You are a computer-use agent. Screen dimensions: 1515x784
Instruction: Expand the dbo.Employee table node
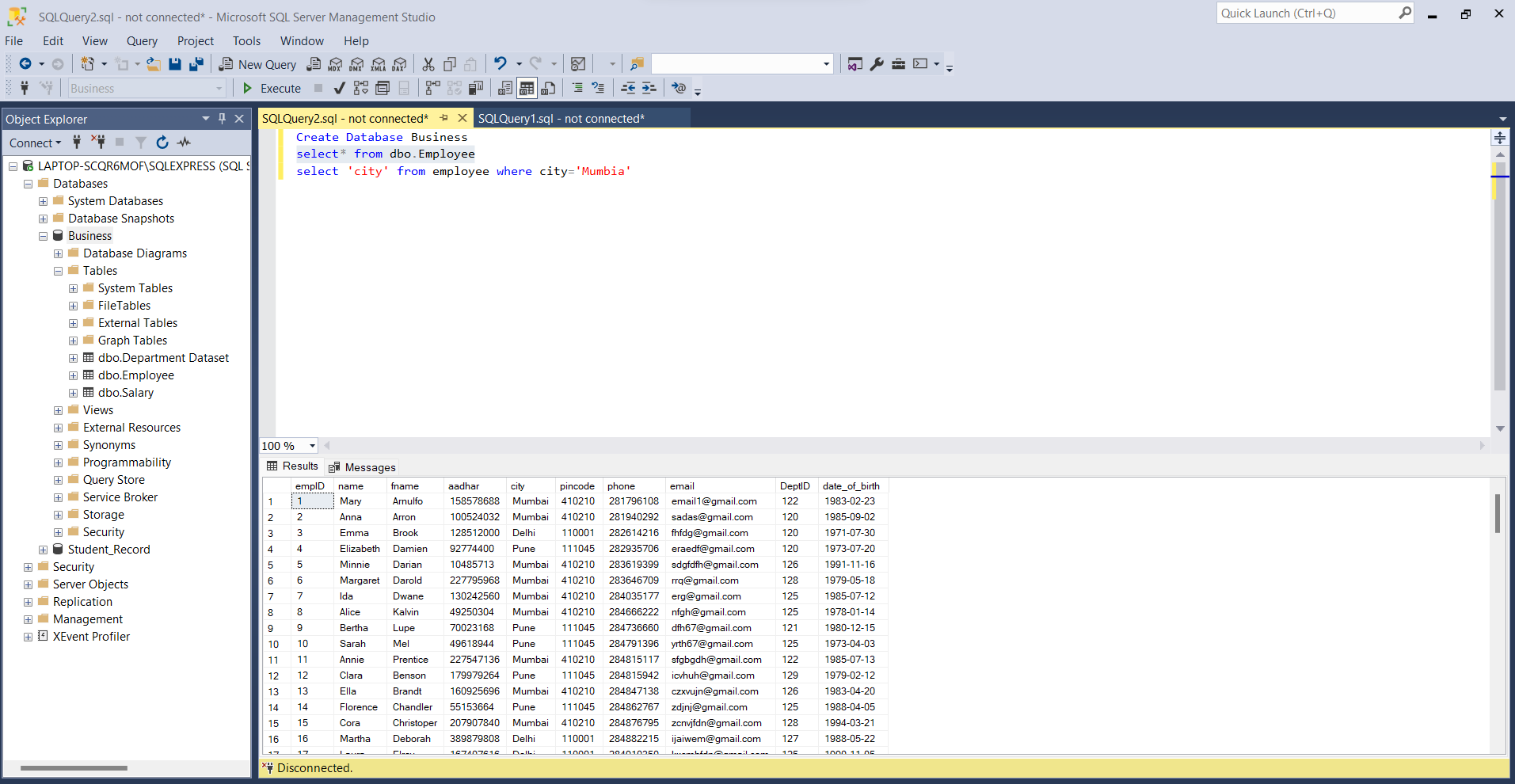point(73,375)
